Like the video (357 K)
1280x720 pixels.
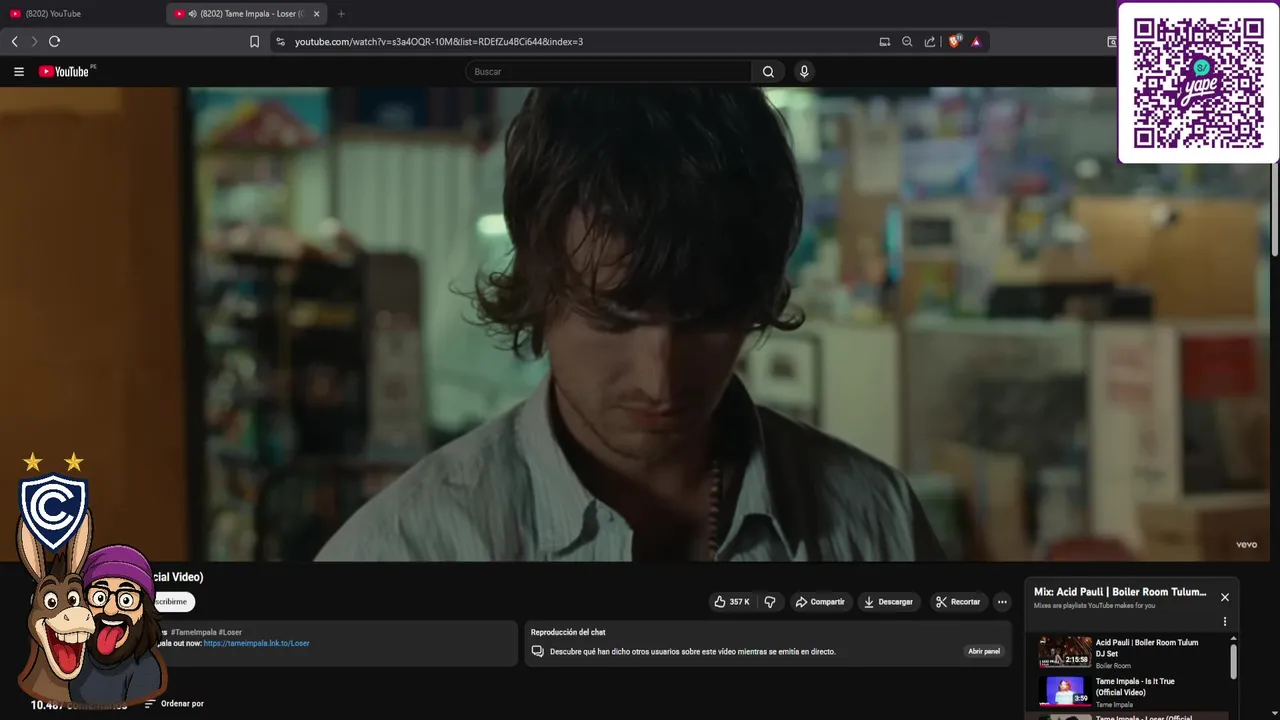tap(731, 602)
